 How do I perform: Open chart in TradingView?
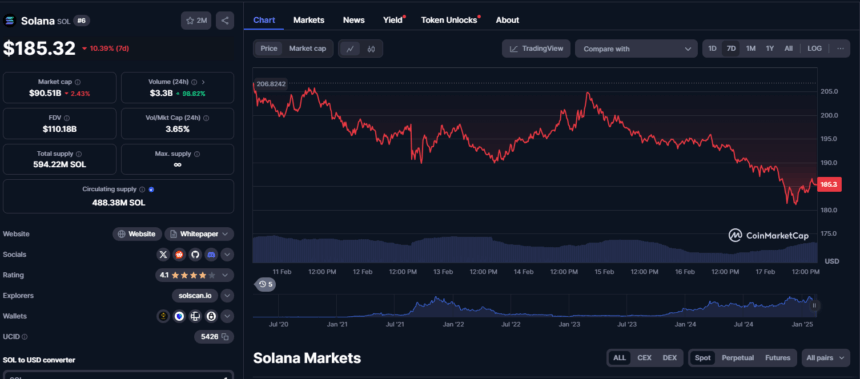(x=536, y=48)
